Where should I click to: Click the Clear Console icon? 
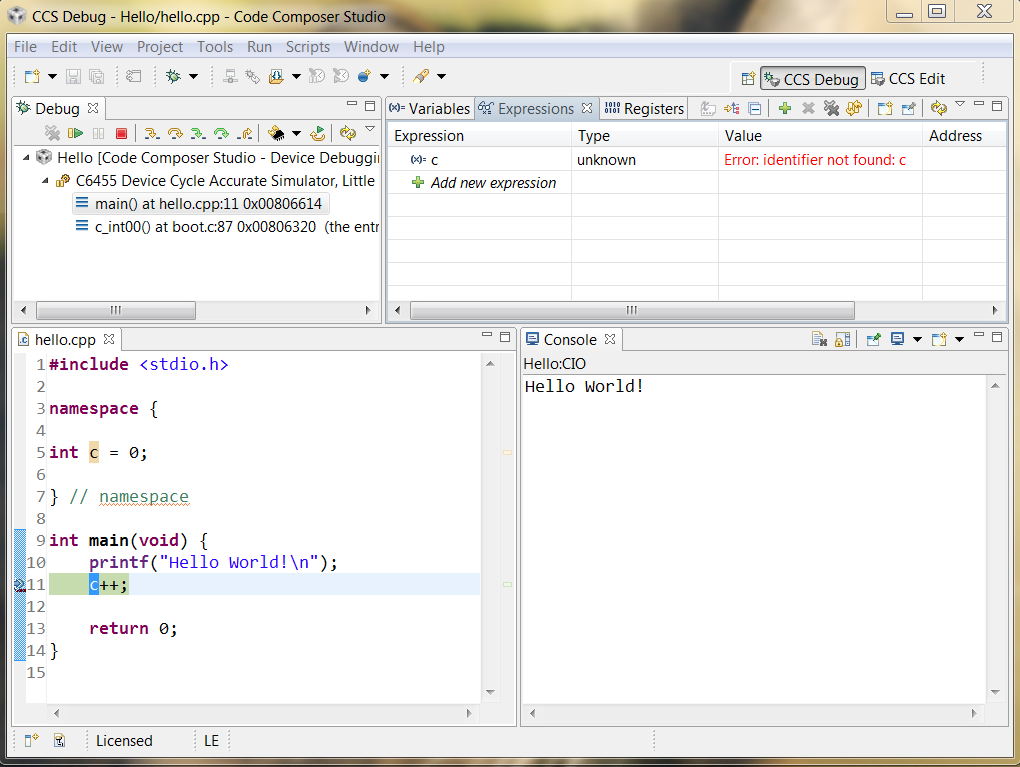(x=819, y=340)
